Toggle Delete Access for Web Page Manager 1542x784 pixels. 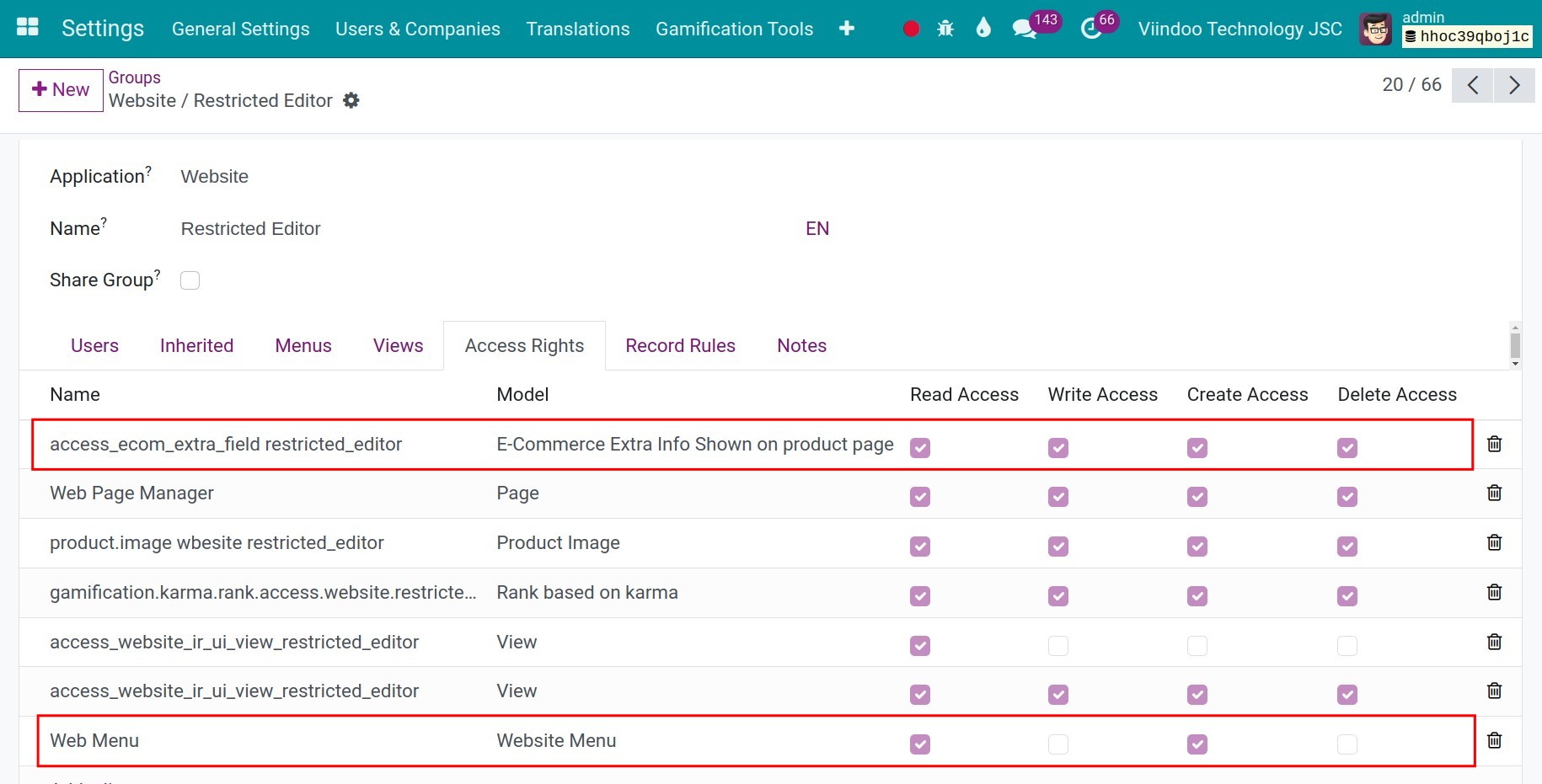pyautogui.click(x=1347, y=497)
